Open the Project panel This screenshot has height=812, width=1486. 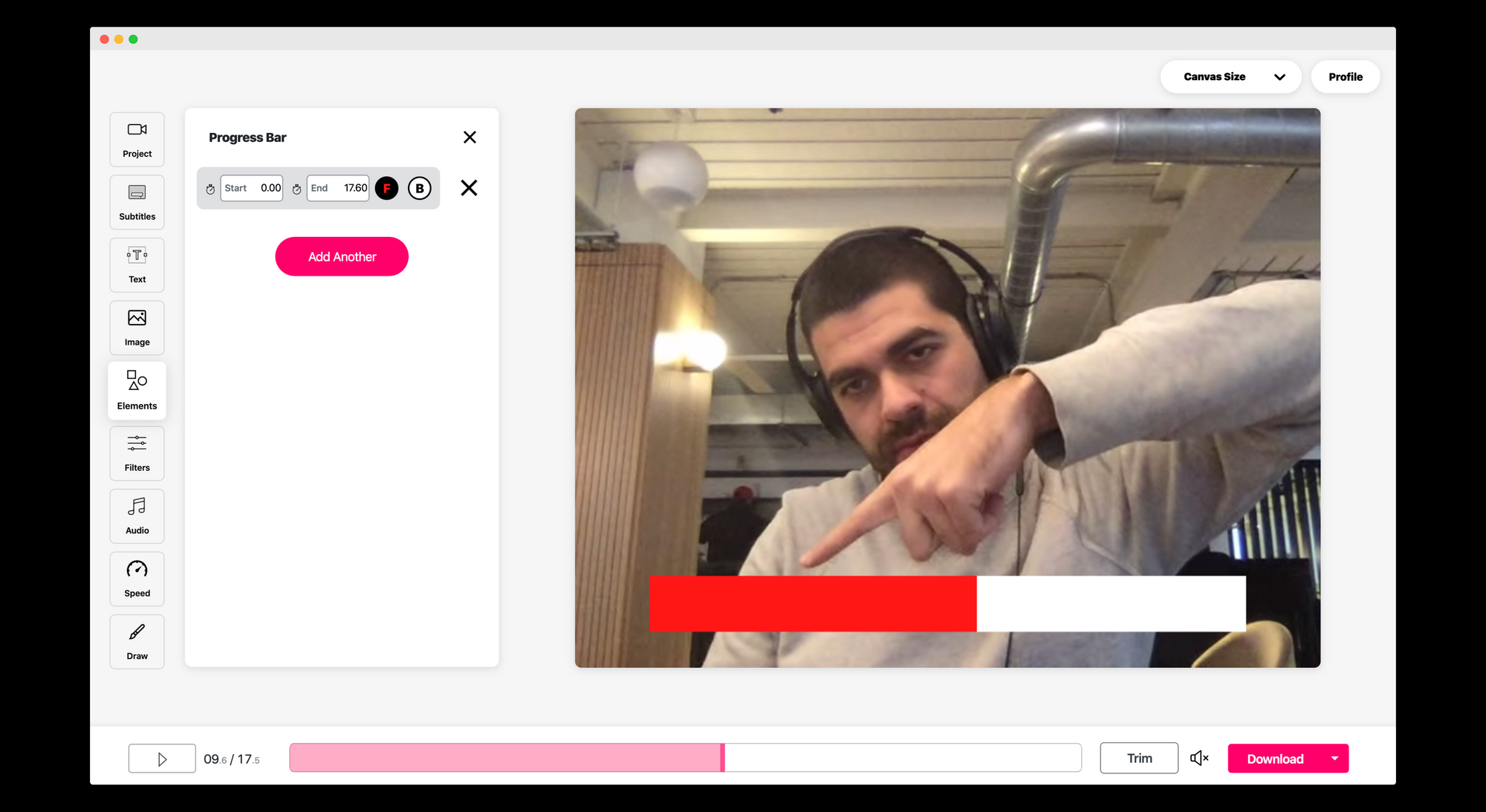137,140
